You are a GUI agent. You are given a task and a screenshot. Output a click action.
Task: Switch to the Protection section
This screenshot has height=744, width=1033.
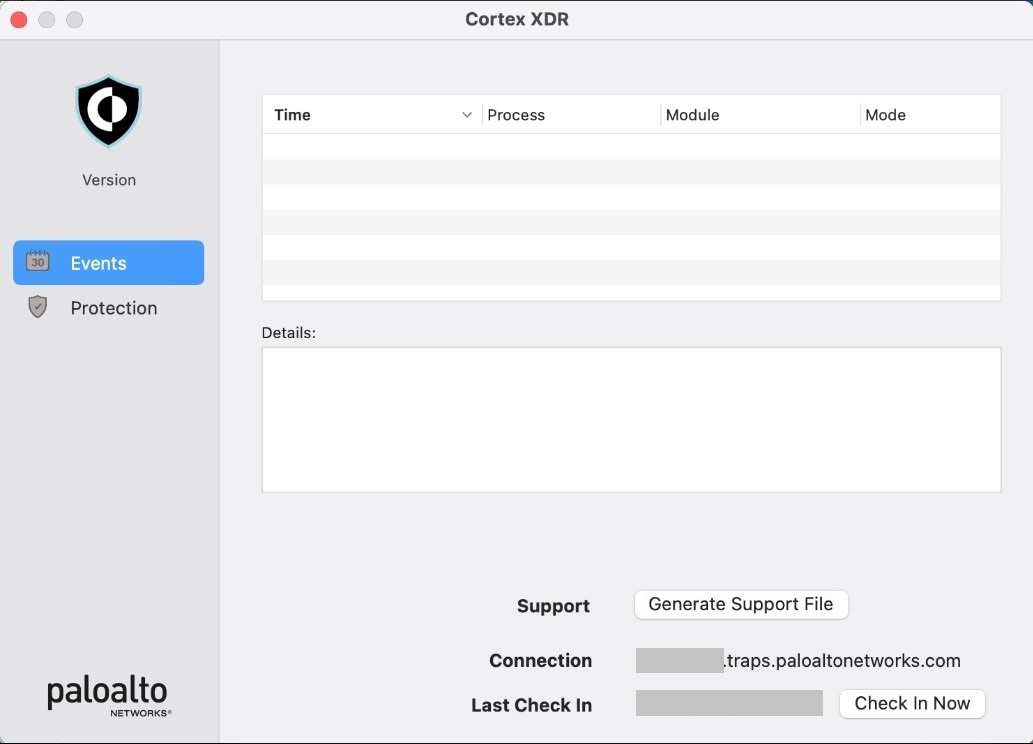point(109,308)
